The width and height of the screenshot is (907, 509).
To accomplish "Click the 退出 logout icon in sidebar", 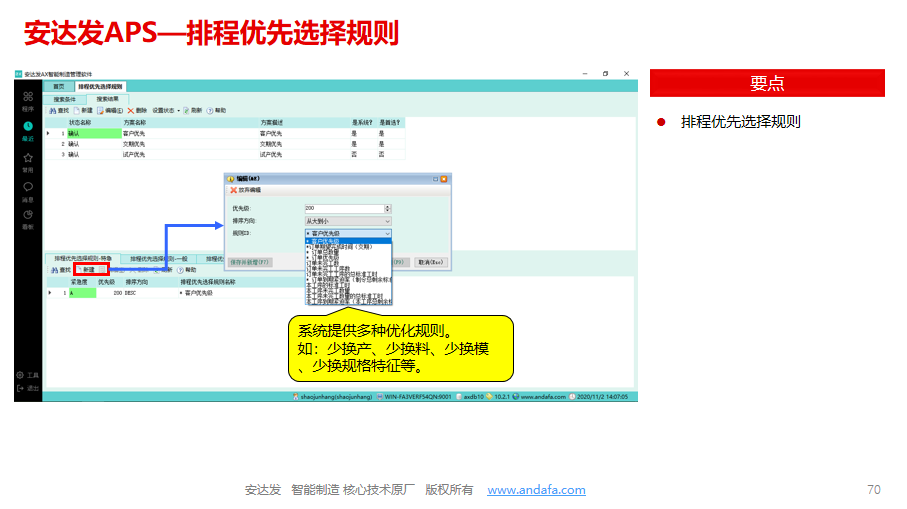I will tap(27, 388).
